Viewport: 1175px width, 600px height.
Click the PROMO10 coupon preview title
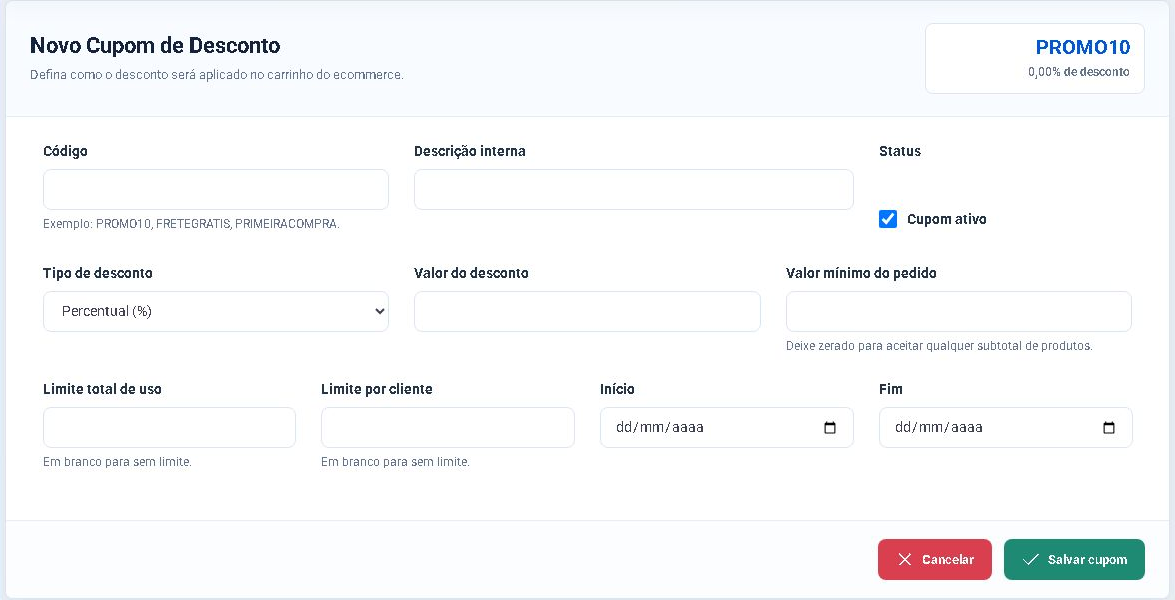pos(1083,47)
